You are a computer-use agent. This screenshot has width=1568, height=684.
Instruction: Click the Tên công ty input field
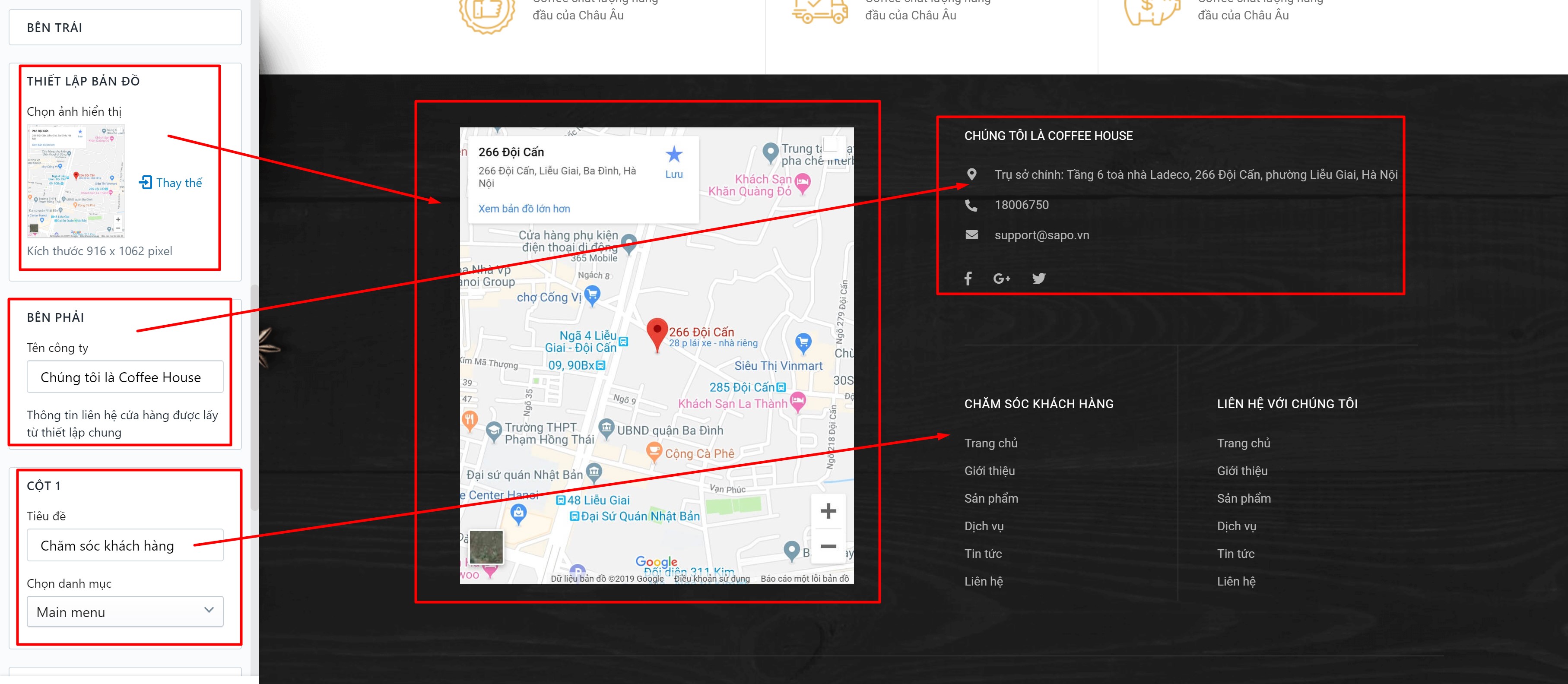coord(125,377)
